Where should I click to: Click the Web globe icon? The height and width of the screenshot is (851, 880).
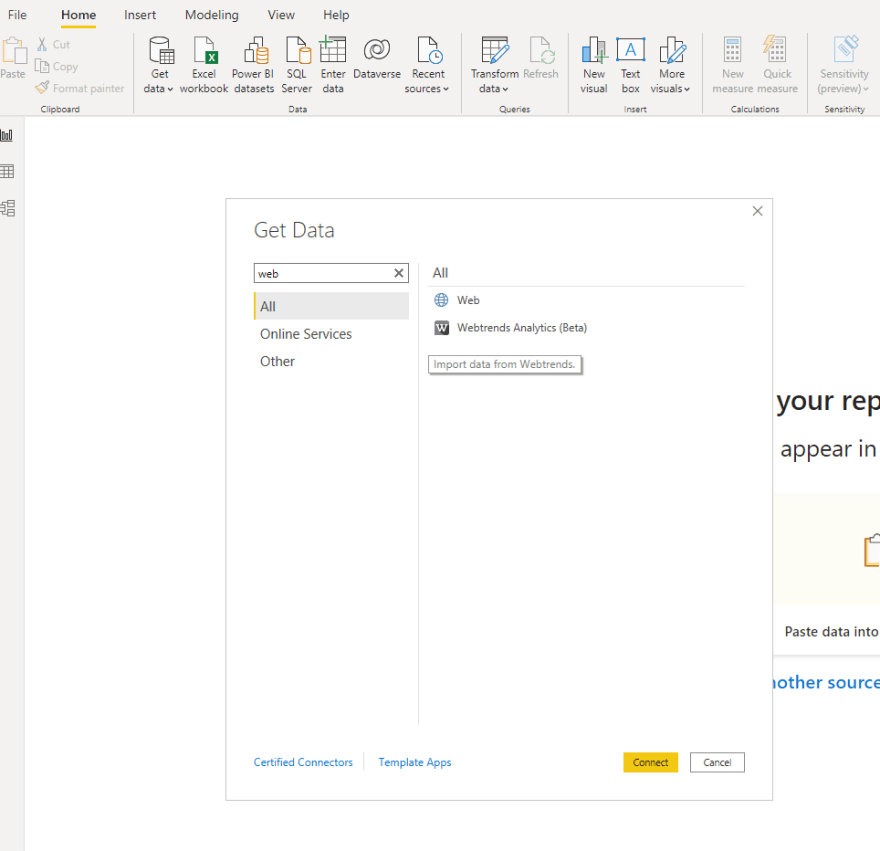442,300
